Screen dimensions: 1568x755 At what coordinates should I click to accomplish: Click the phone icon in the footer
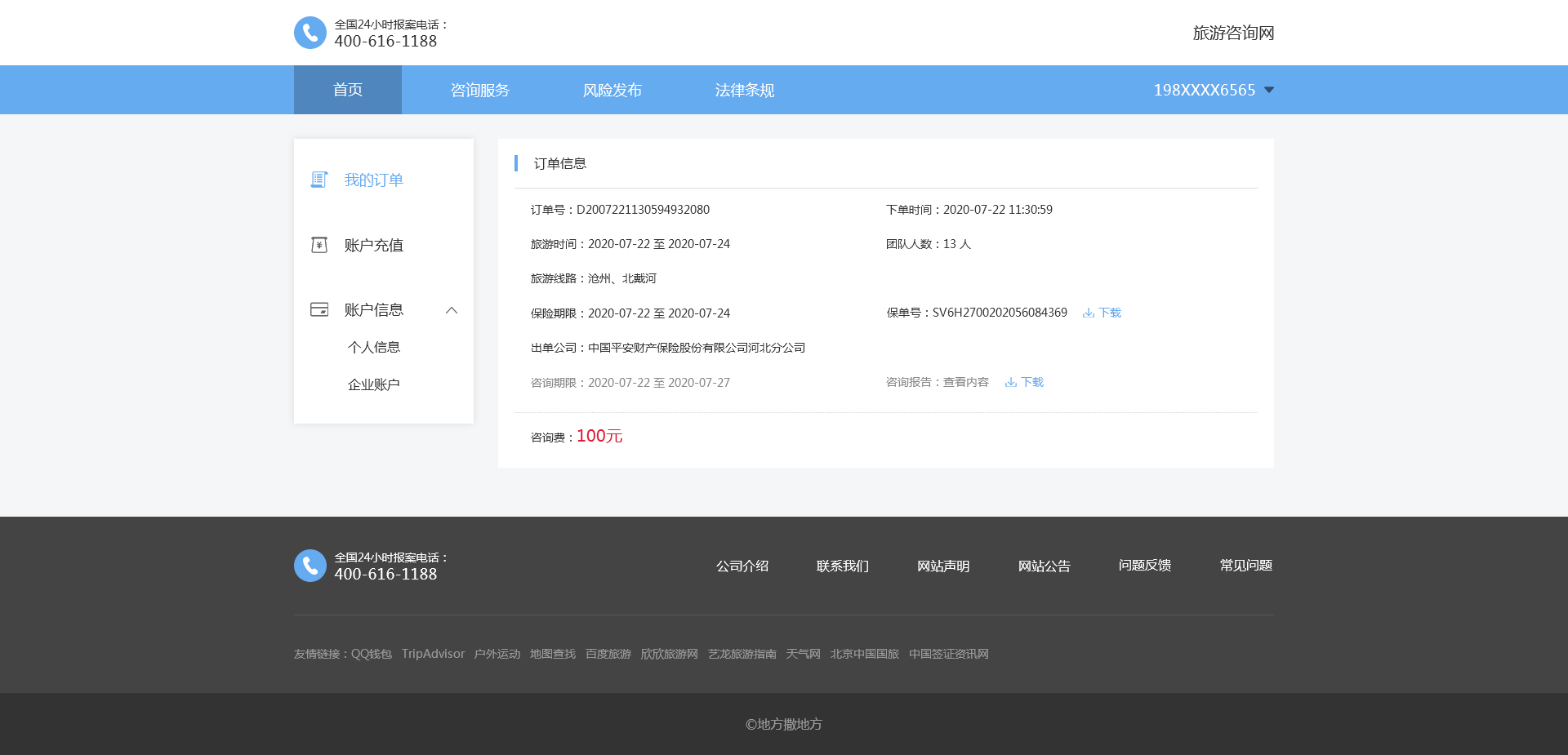(310, 566)
